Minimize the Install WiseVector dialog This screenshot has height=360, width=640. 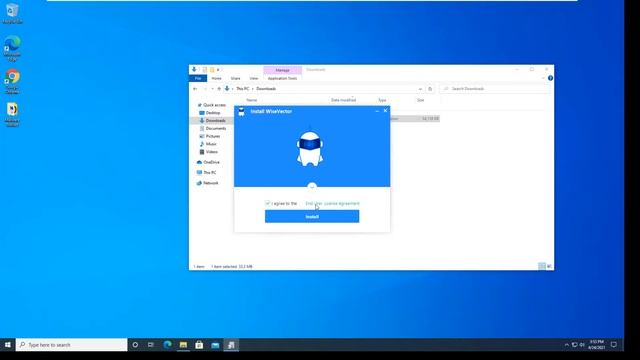377,111
